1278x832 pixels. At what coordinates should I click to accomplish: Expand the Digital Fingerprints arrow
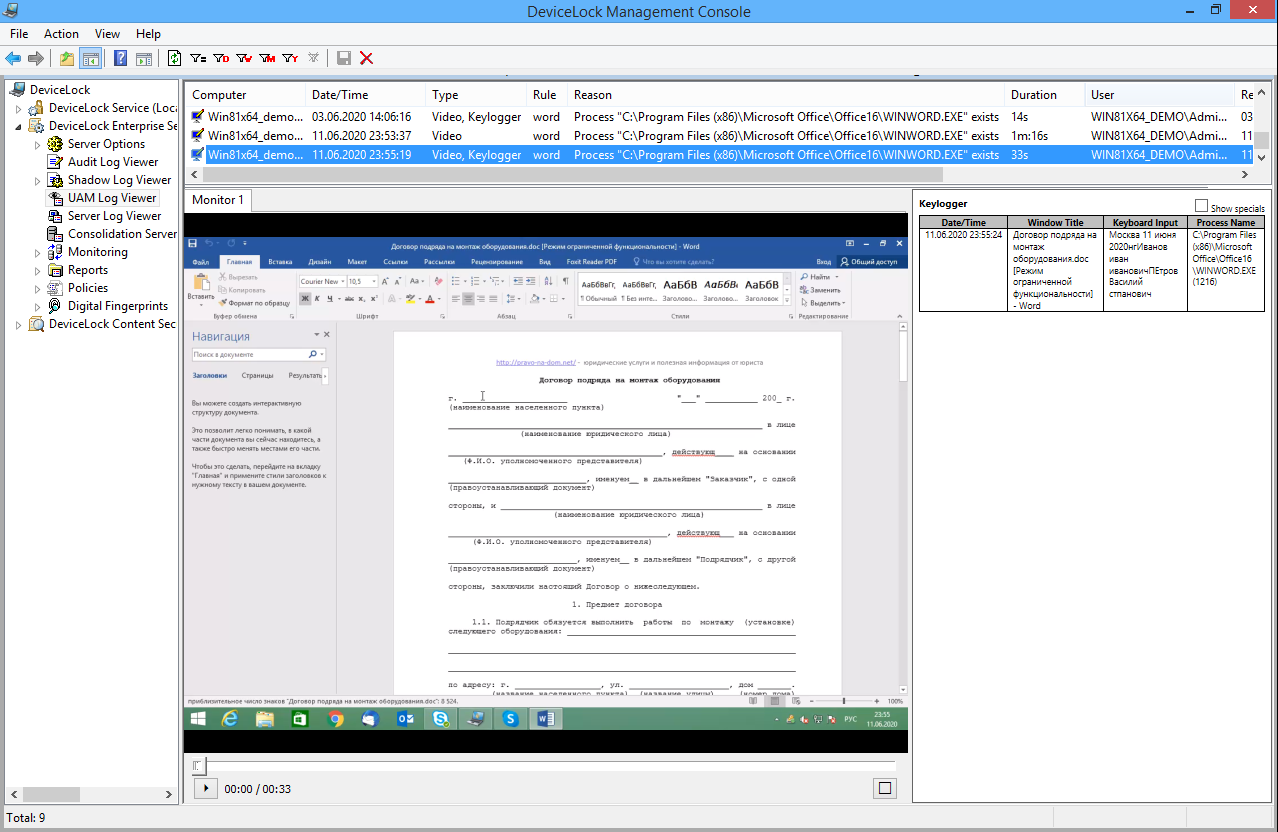point(37,306)
